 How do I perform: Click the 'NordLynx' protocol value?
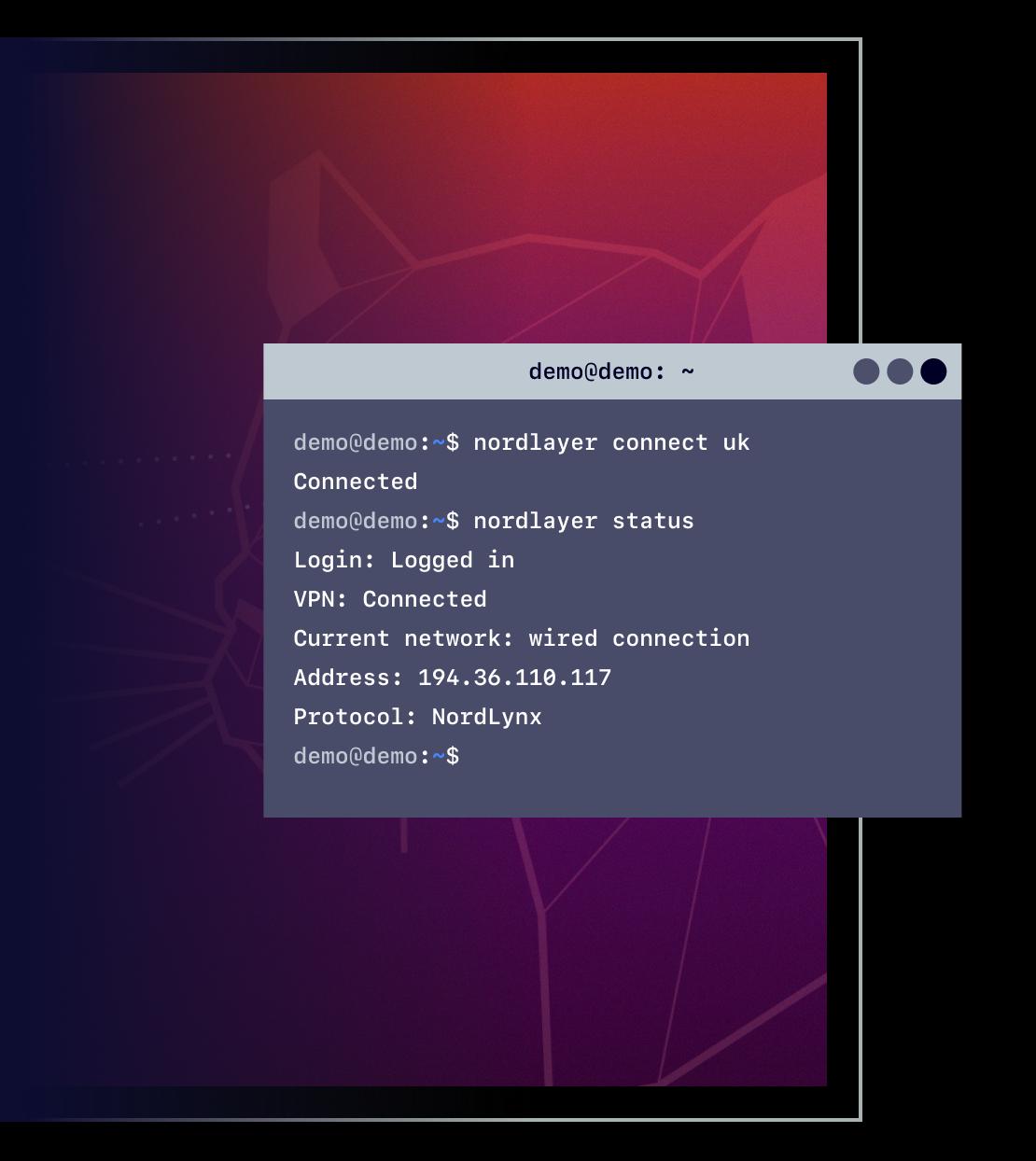pos(486,717)
